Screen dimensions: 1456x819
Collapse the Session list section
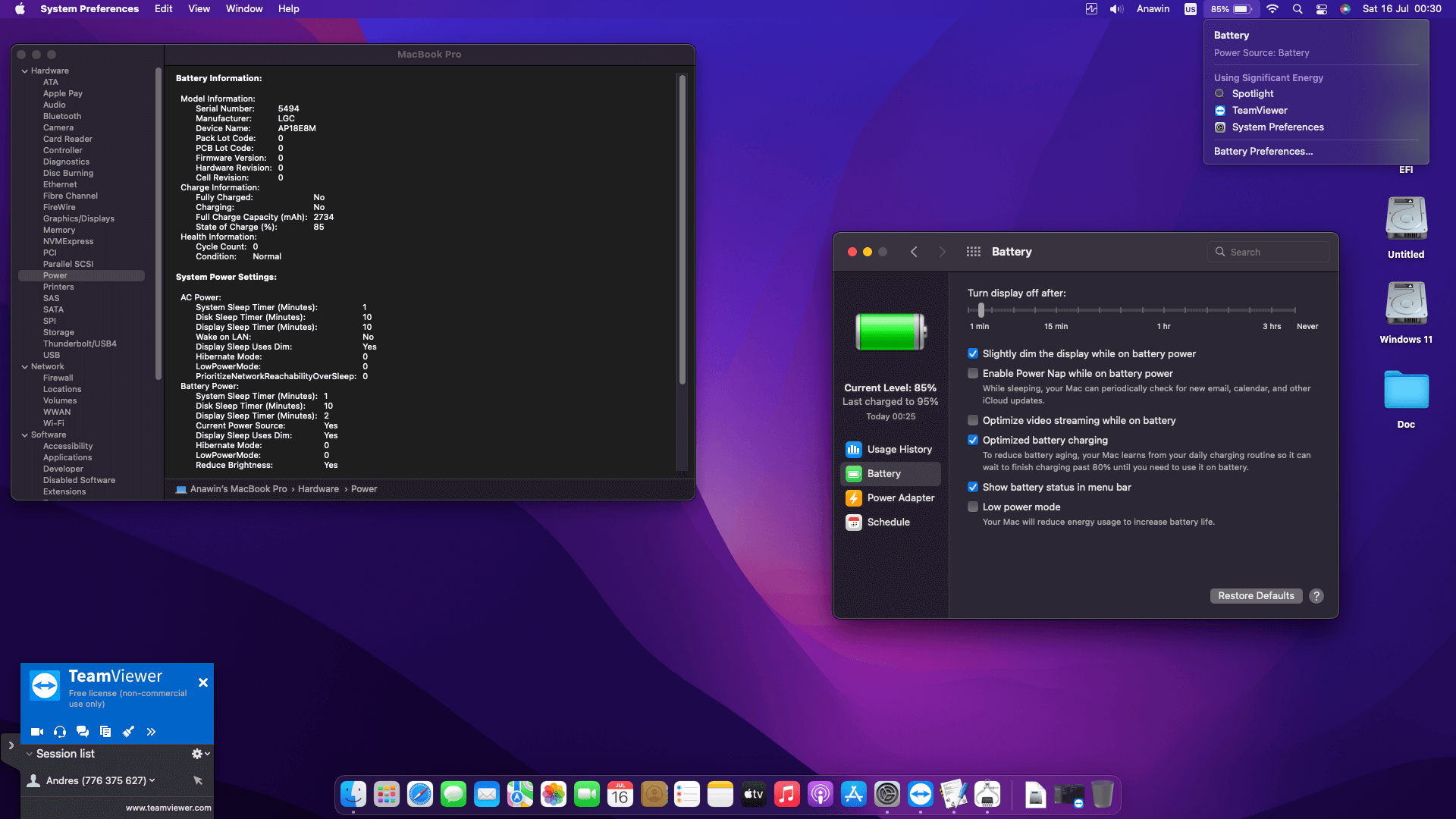pos(29,754)
